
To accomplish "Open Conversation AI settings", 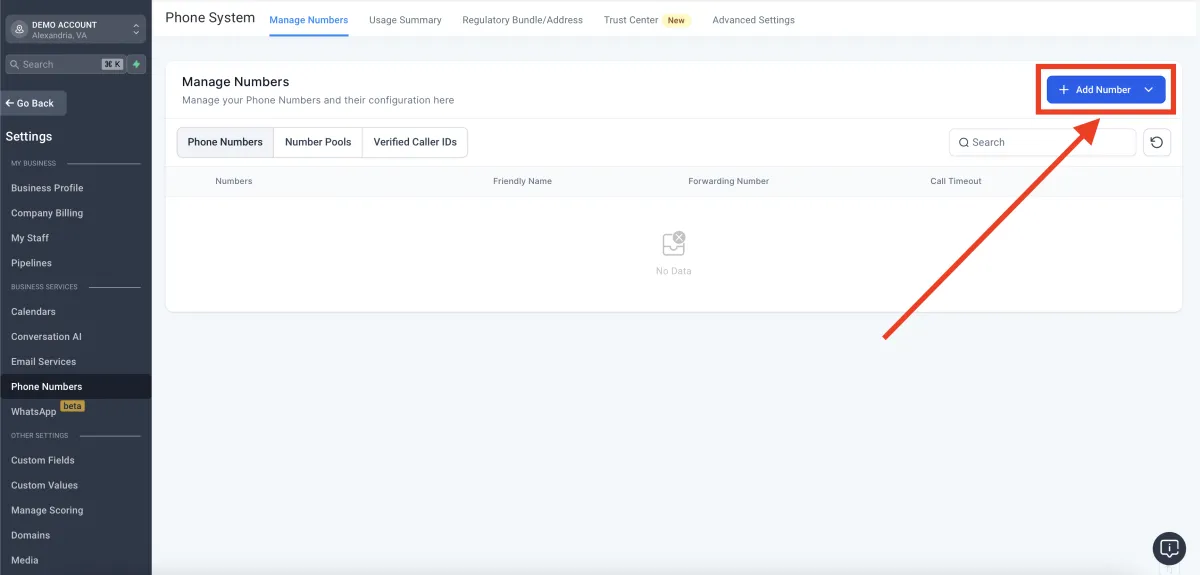I will tap(46, 337).
